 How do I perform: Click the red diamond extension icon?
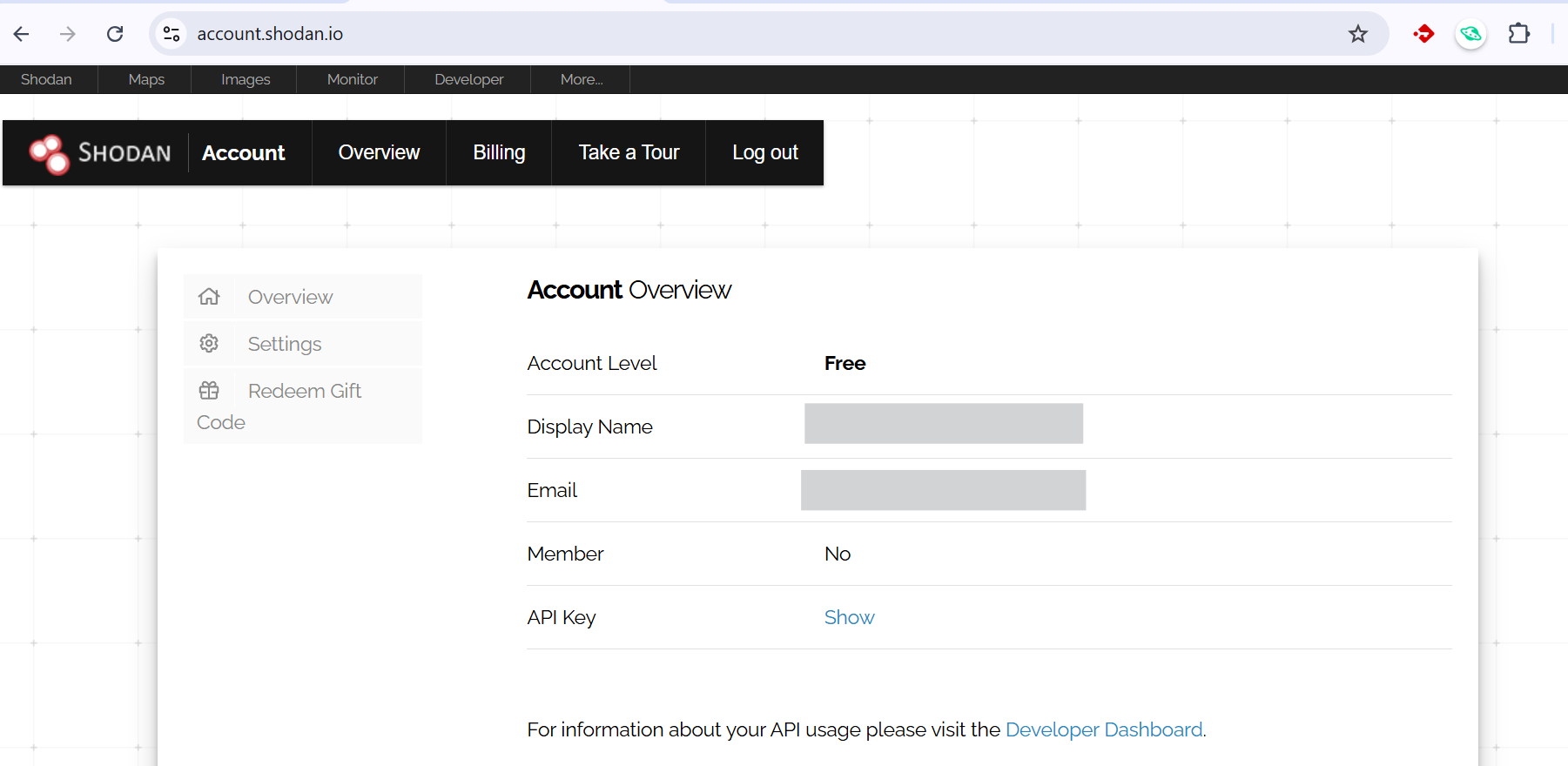[1424, 34]
